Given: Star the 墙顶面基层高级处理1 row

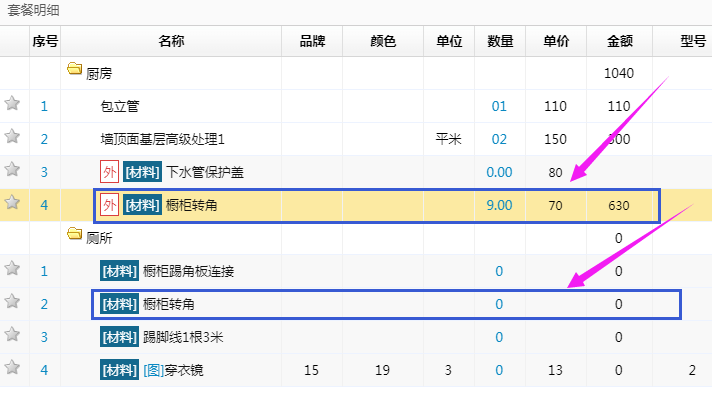Looking at the screenshot, I should click(x=12, y=137).
